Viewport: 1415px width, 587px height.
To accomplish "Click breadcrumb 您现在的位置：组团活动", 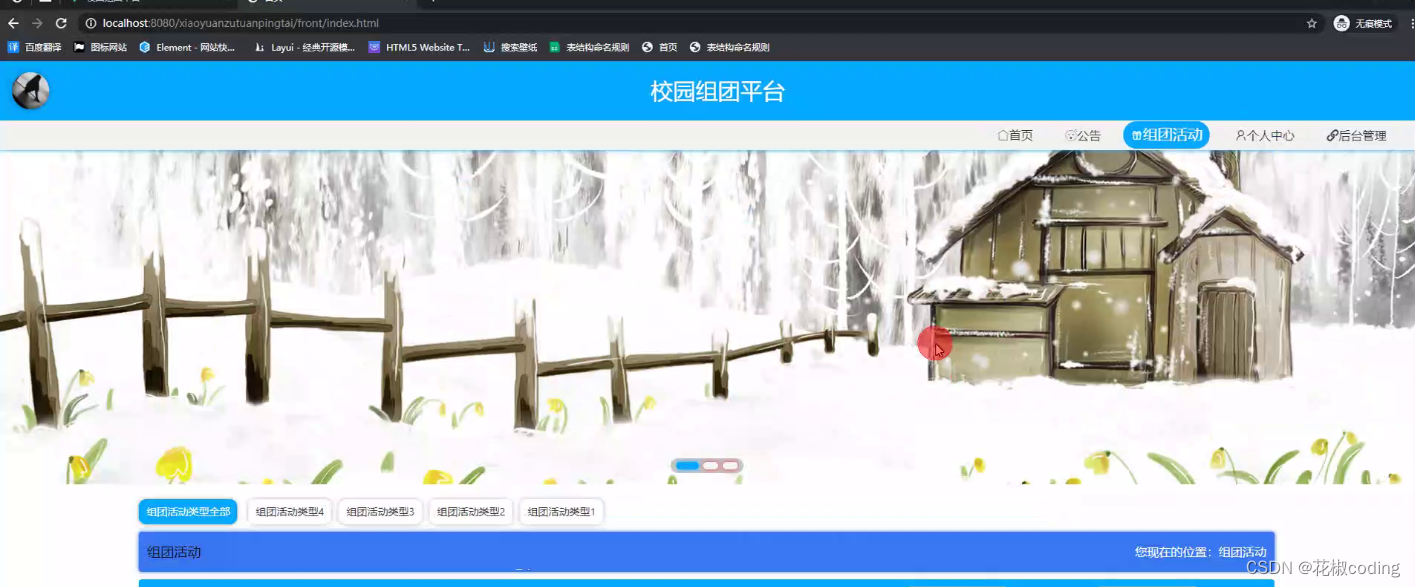I will 1200,552.
